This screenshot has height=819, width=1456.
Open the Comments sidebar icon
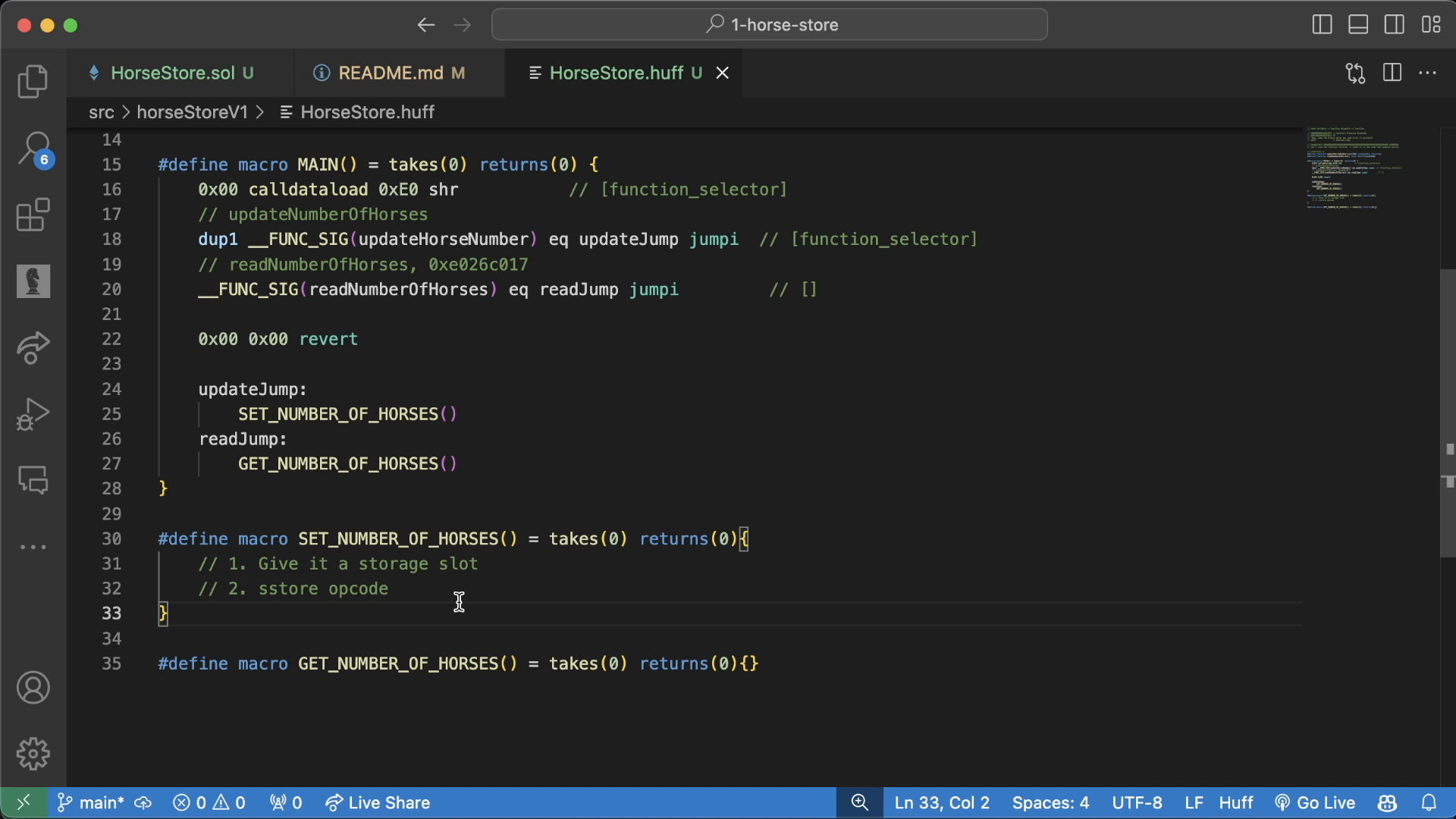pos(33,480)
